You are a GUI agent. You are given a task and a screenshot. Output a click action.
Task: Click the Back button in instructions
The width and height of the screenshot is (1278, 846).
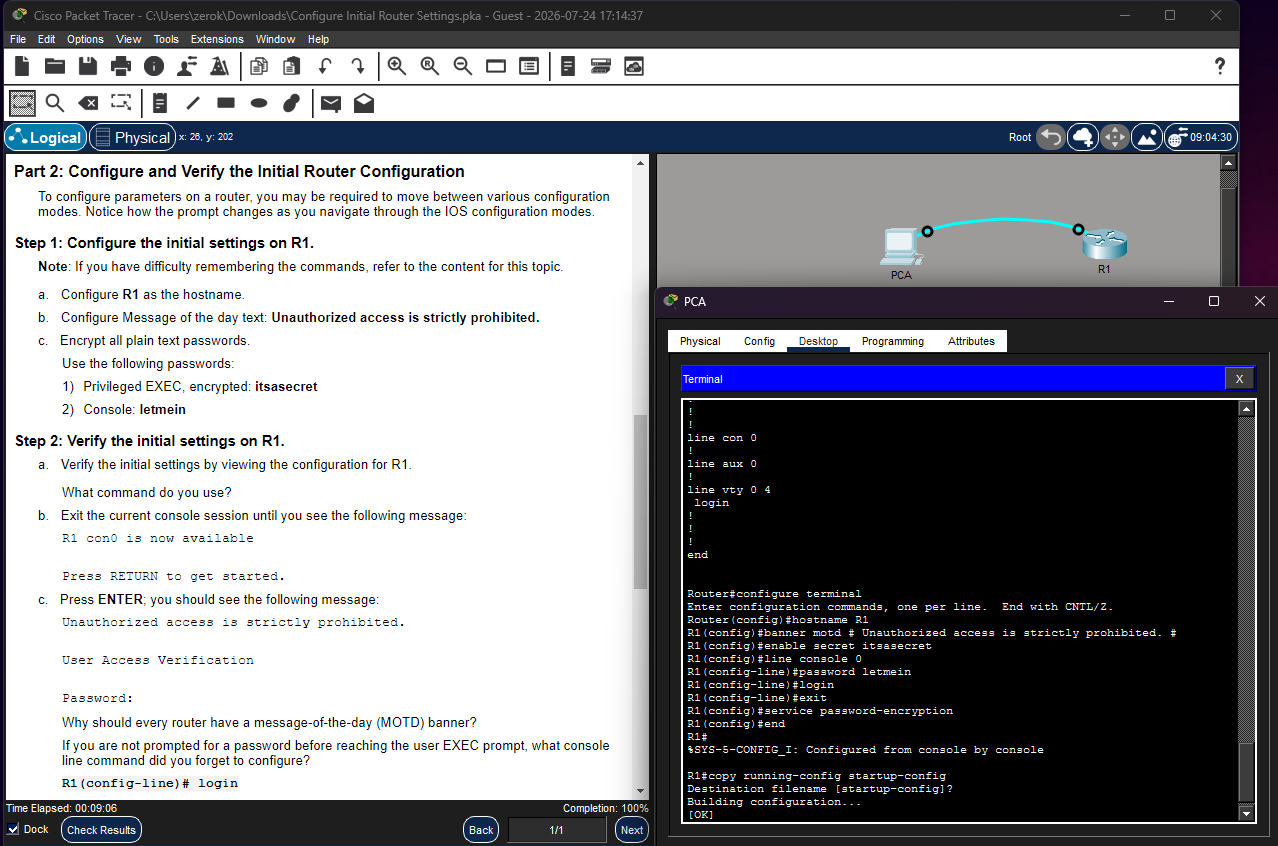pos(481,830)
